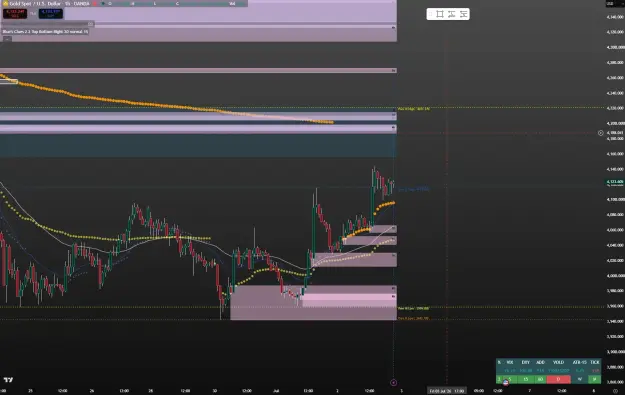The height and width of the screenshot is (395, 625).
Task: Select the middle icon in the floating toolbar
Action: pyautogui.click(x=452, y=14)
